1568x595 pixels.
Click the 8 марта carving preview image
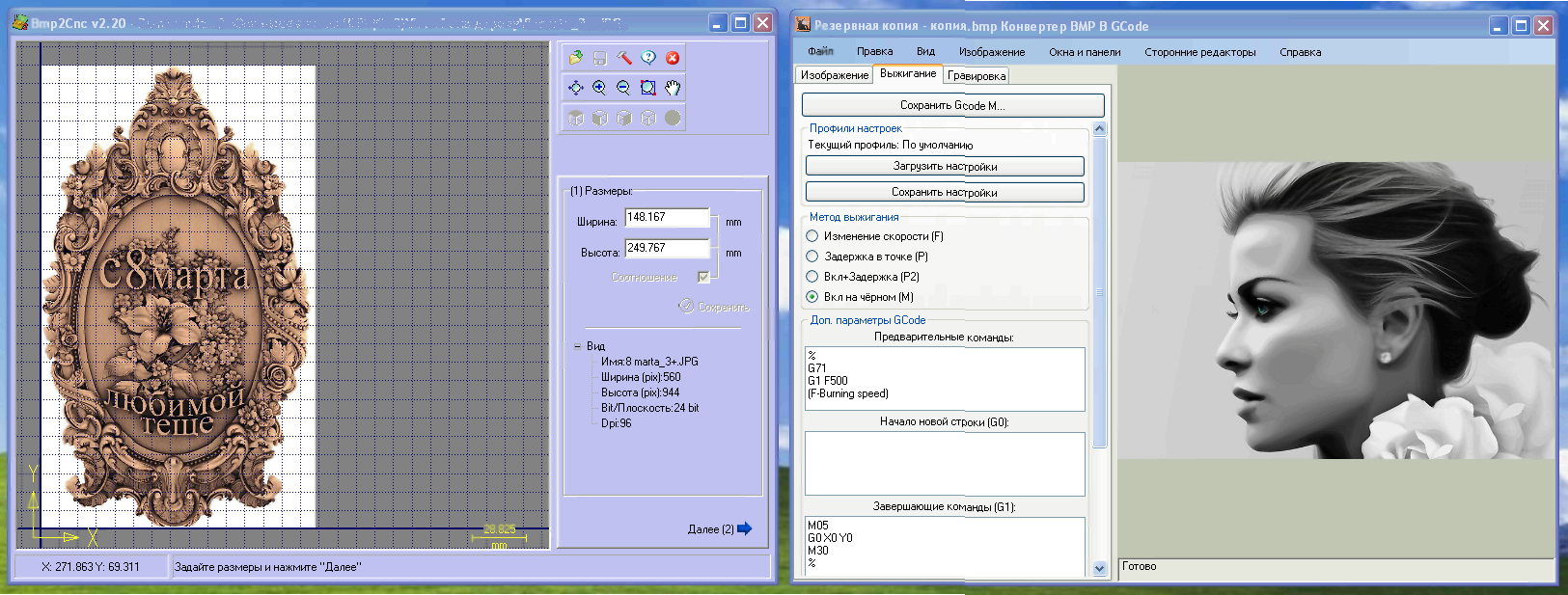[x=178, y=296]
